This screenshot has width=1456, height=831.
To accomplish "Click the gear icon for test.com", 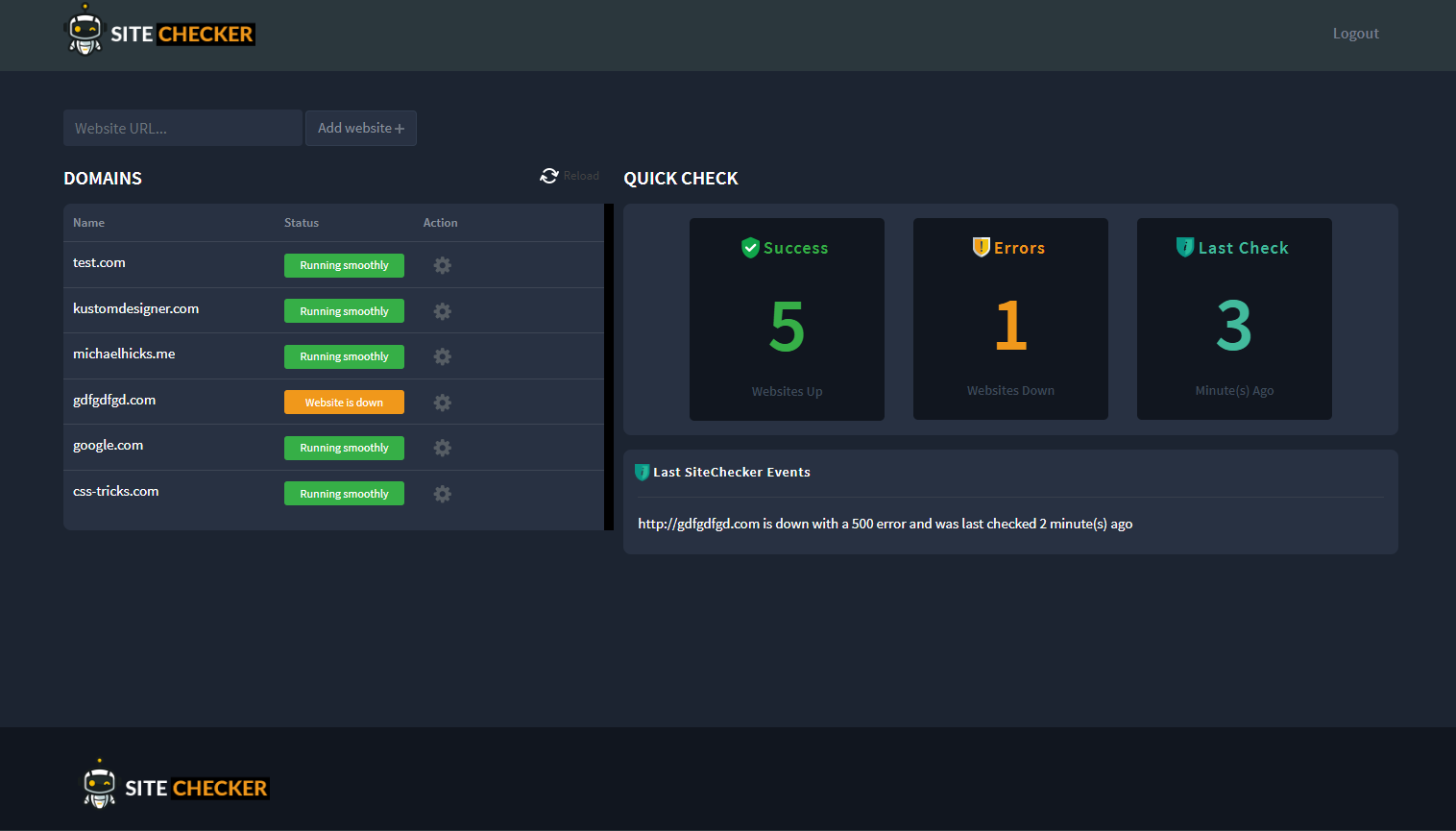I will (x=442, y=265).
